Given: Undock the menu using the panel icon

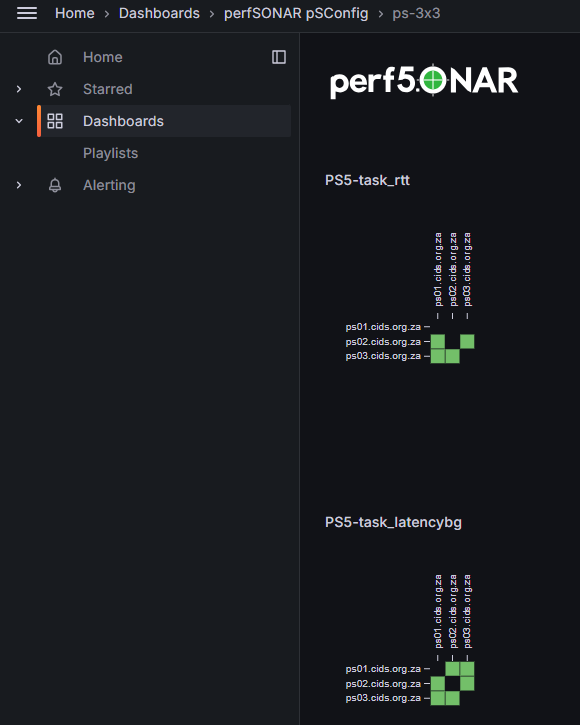Looking at the screenshot, I should [279, 57].
